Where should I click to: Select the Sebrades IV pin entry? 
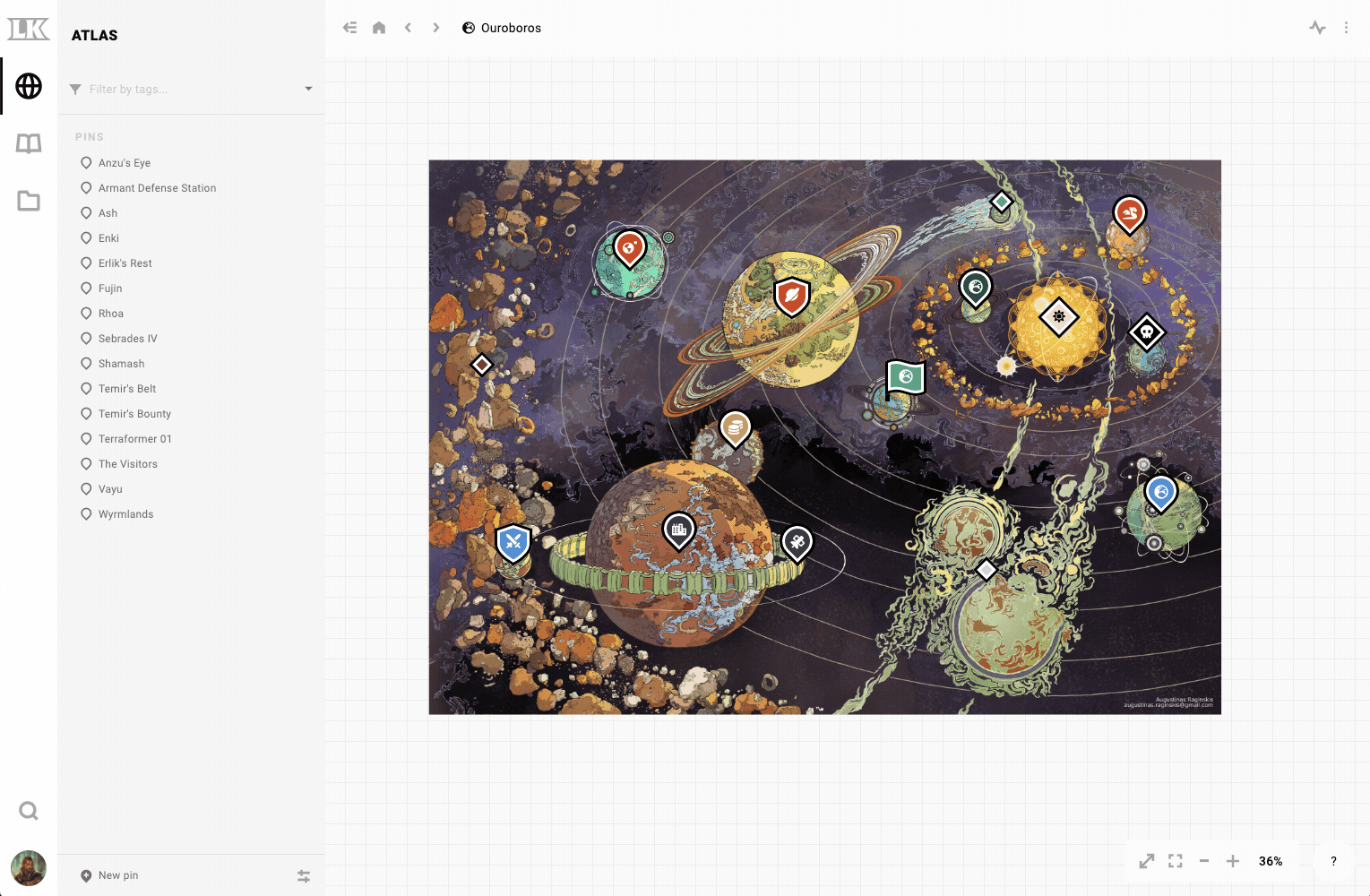191,339
